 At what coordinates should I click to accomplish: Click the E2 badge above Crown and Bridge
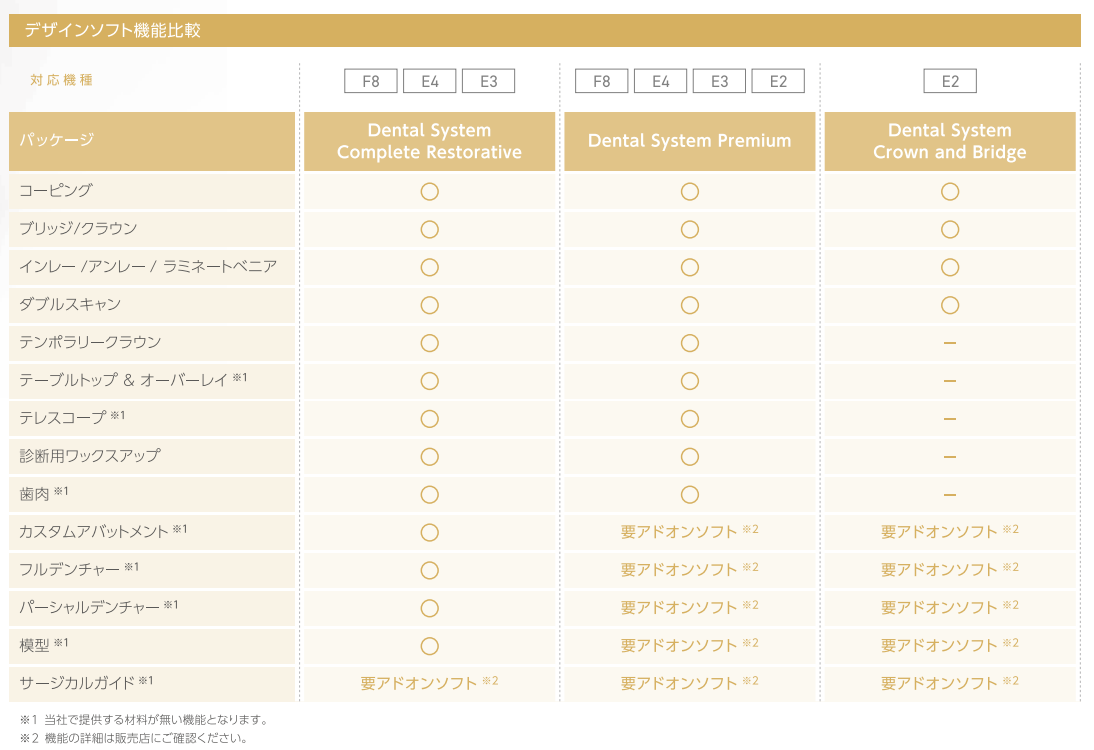coord(950,82)
